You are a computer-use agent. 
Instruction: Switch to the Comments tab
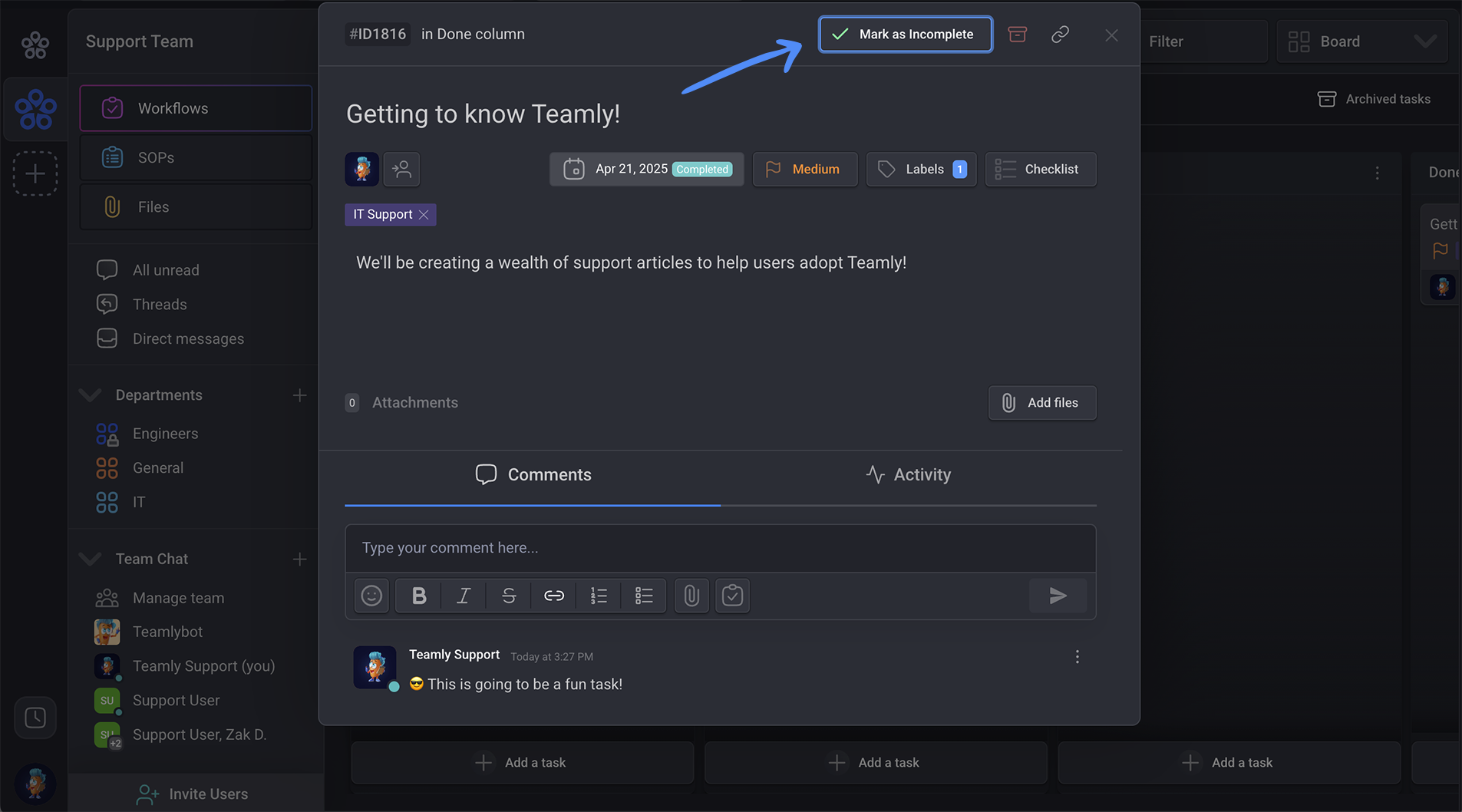tap(533, 475)
